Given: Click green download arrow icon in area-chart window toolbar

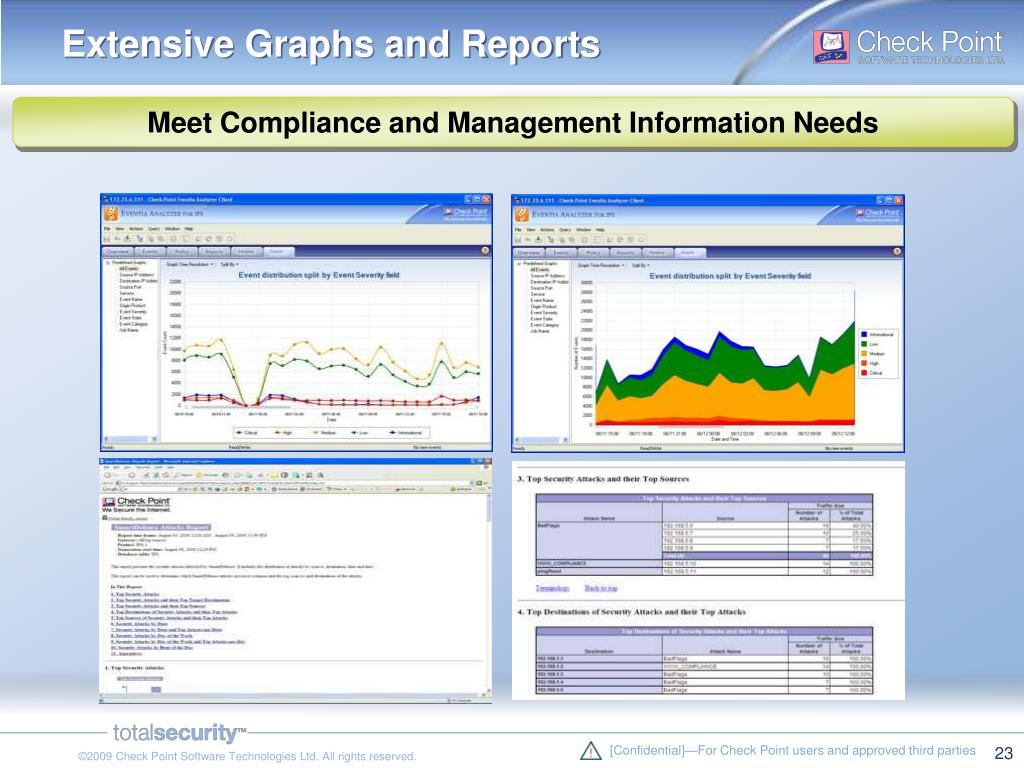Looking at the screenshot, I should coord(539,240).
